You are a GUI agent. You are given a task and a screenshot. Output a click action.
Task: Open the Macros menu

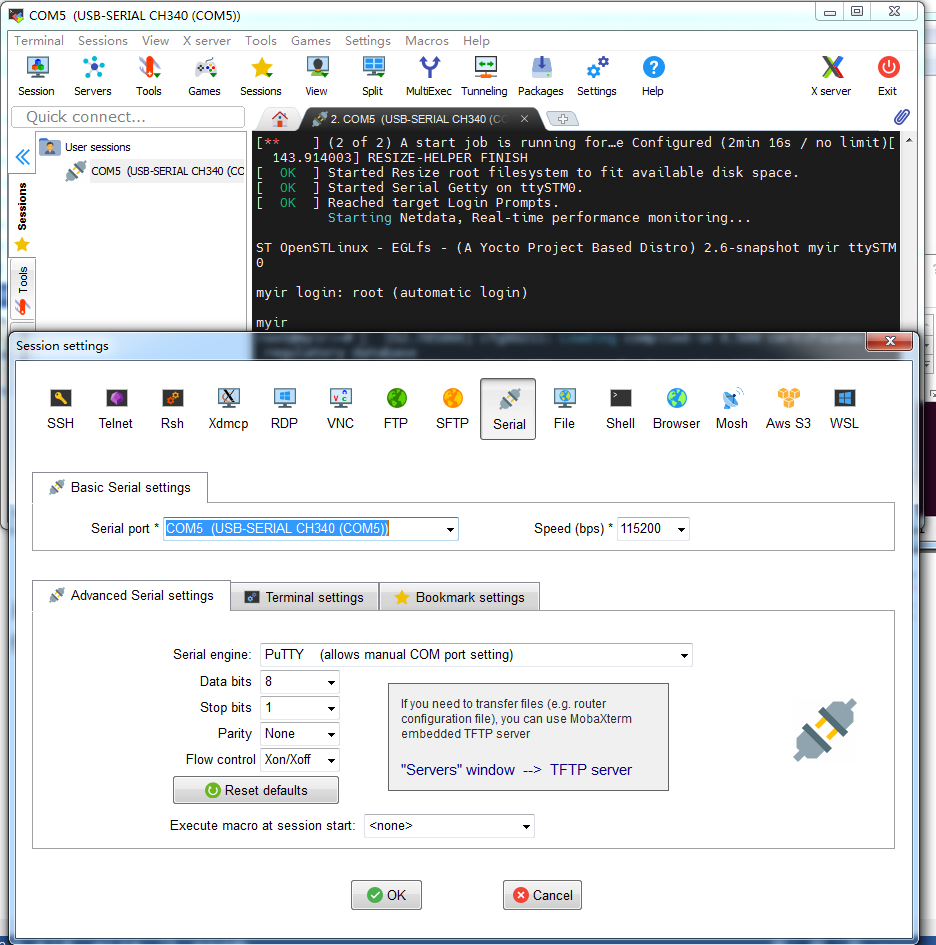(427, 40)
